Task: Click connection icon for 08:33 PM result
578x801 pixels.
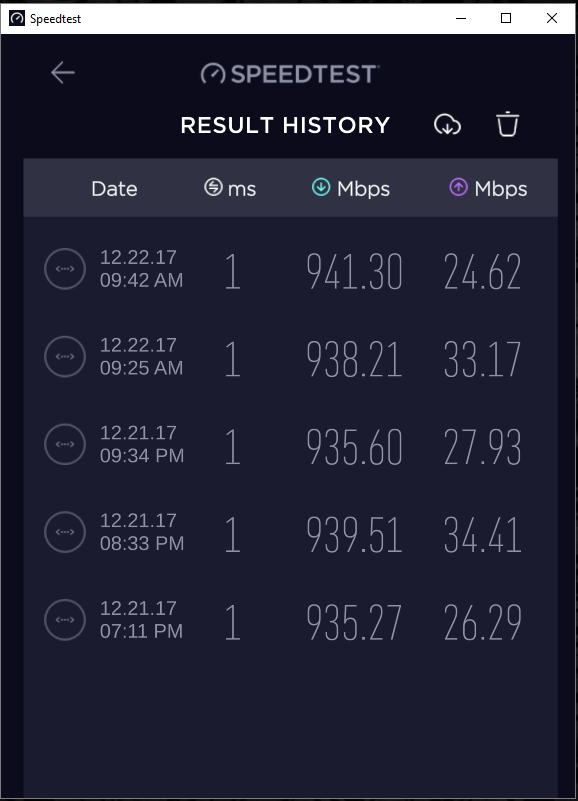Action: (65, 532)
